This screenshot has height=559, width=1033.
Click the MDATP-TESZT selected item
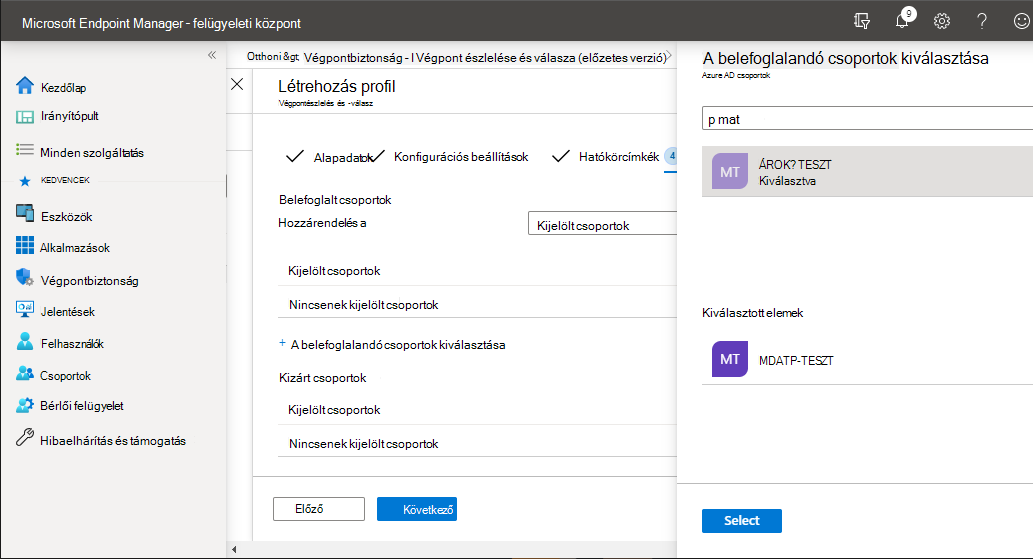tap(867, 359)
